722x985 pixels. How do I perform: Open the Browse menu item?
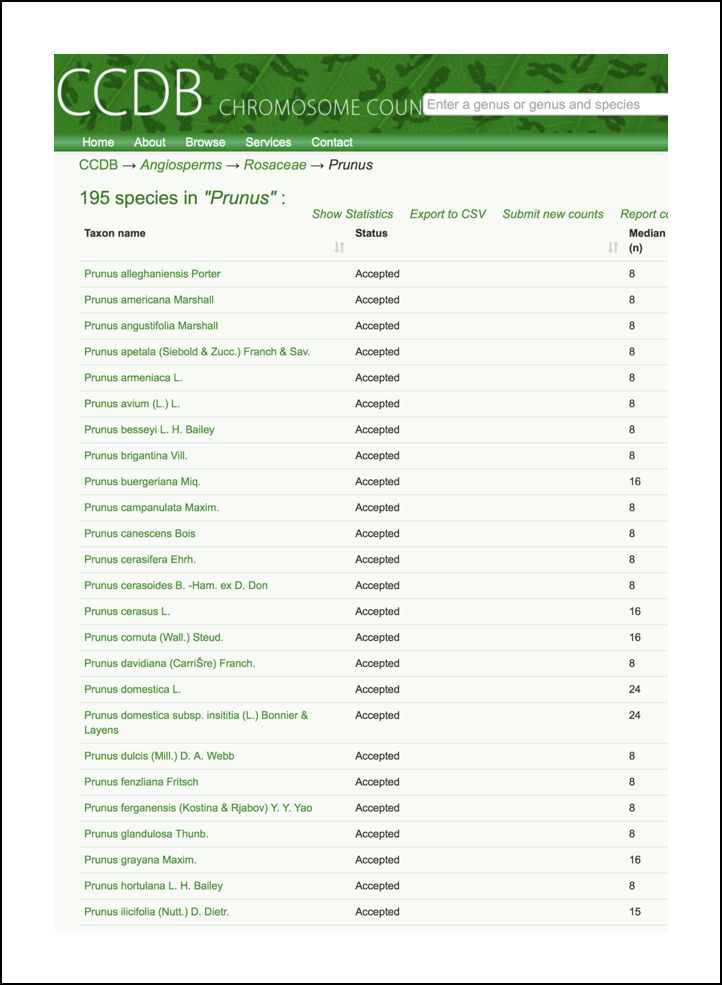tap(205, 142)
